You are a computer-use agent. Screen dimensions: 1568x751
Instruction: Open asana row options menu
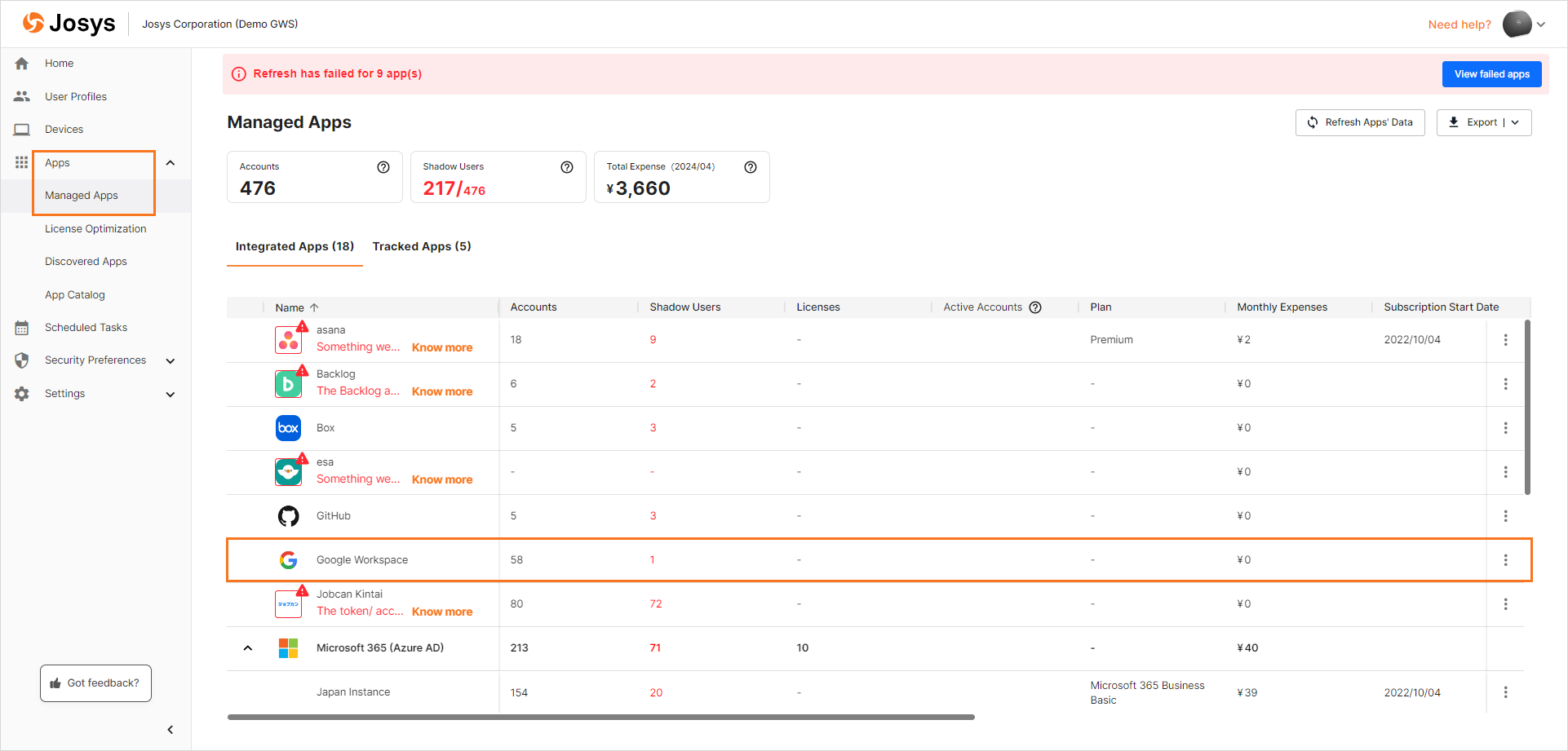pyautogui.click(x=1506, y=340)
